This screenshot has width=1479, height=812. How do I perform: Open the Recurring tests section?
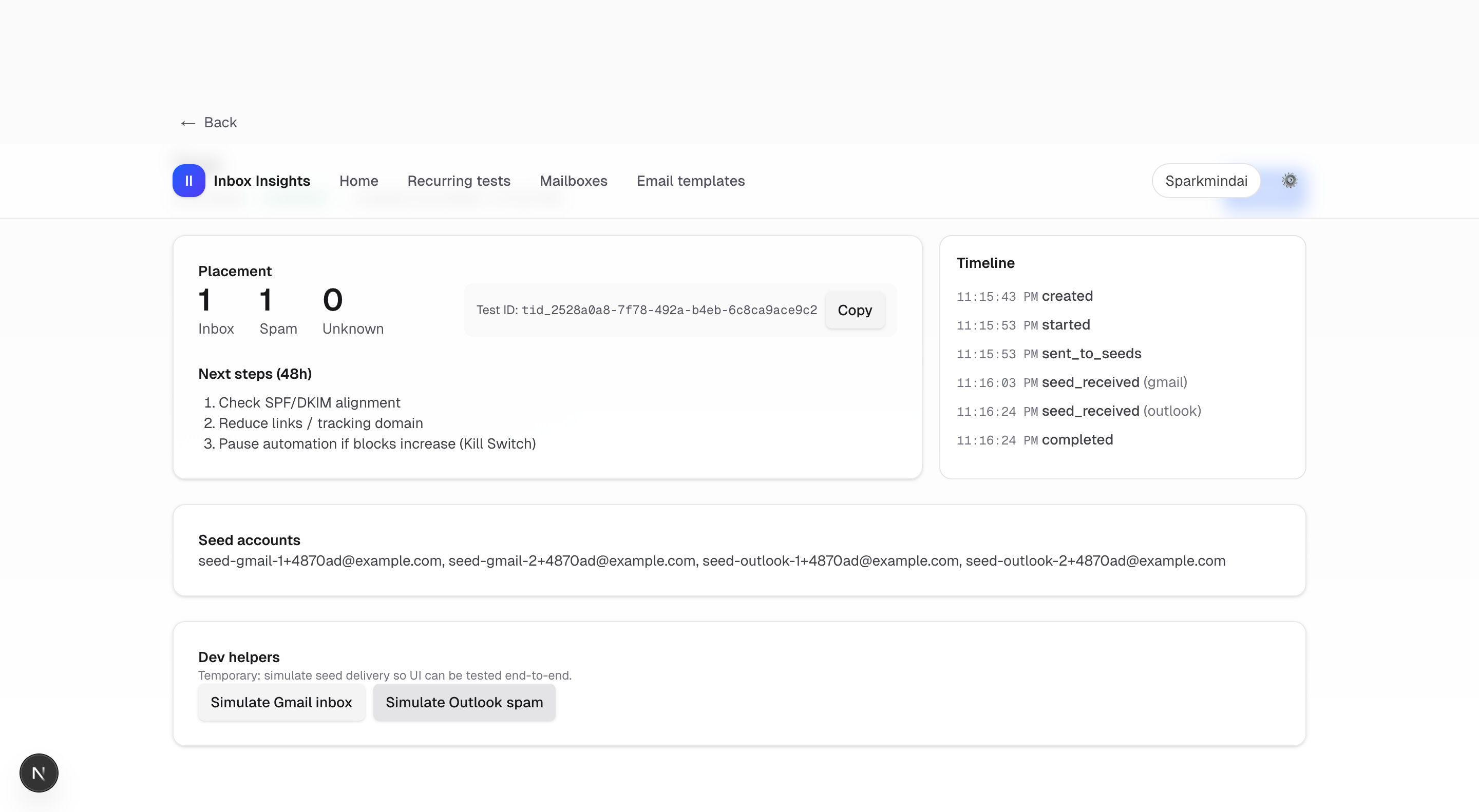pyautogui.click(x=458, y=181)
